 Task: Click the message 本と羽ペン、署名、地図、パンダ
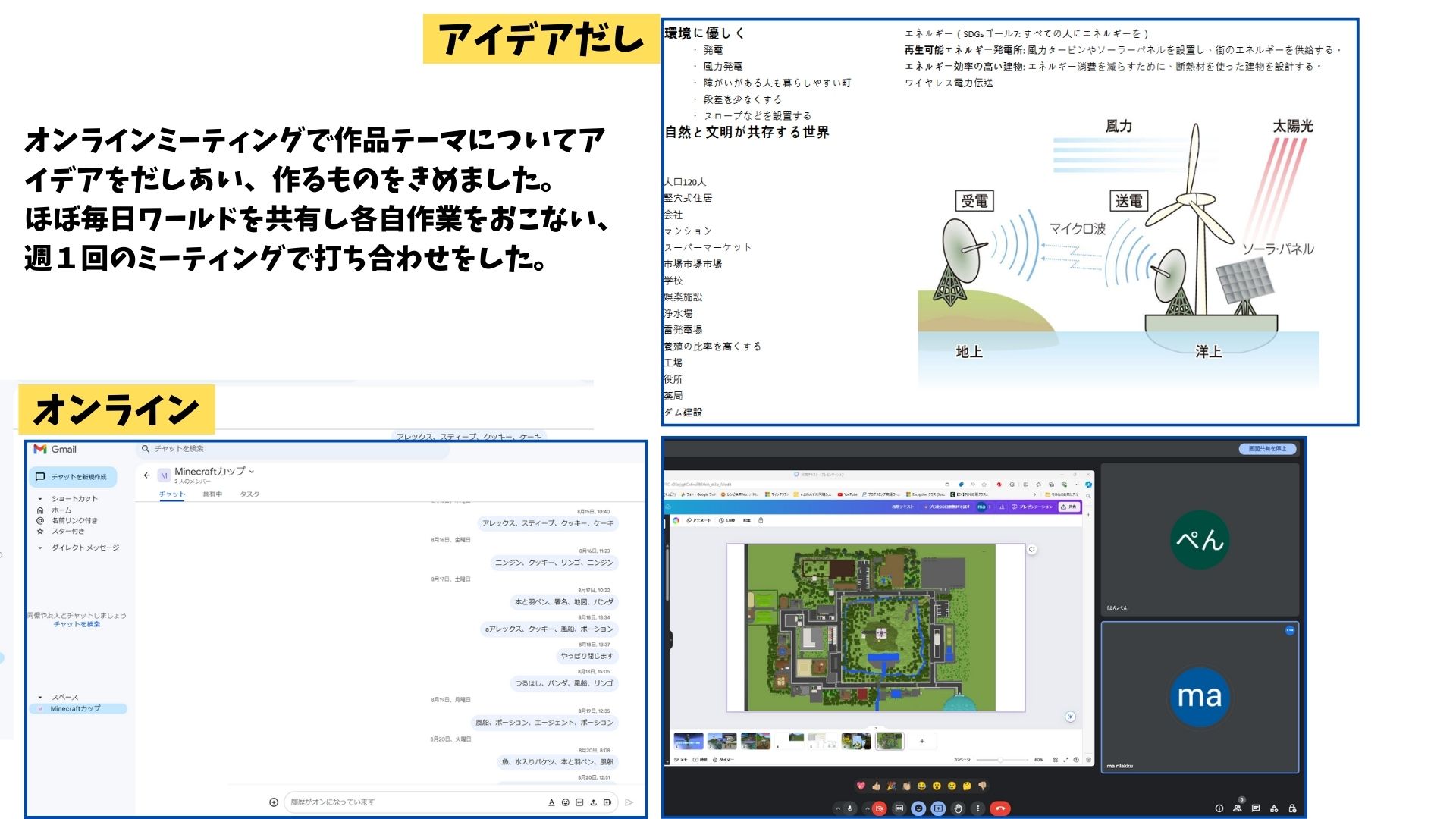(x=564, y=602)
